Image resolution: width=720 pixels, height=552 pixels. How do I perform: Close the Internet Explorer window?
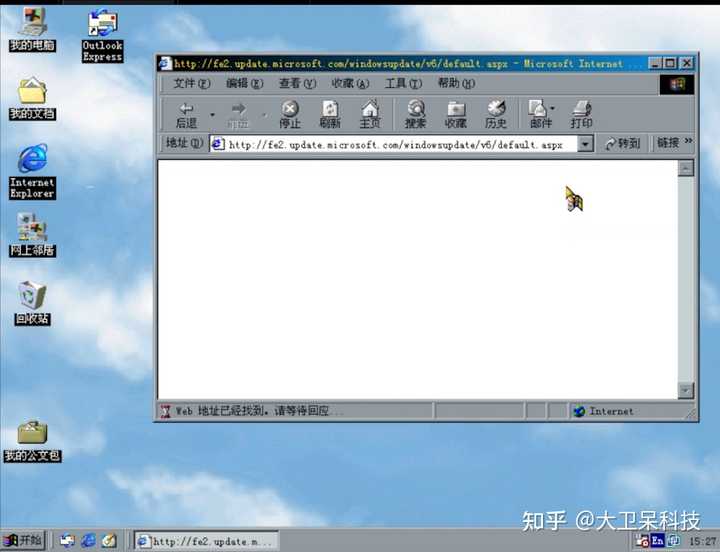[686, 63]
